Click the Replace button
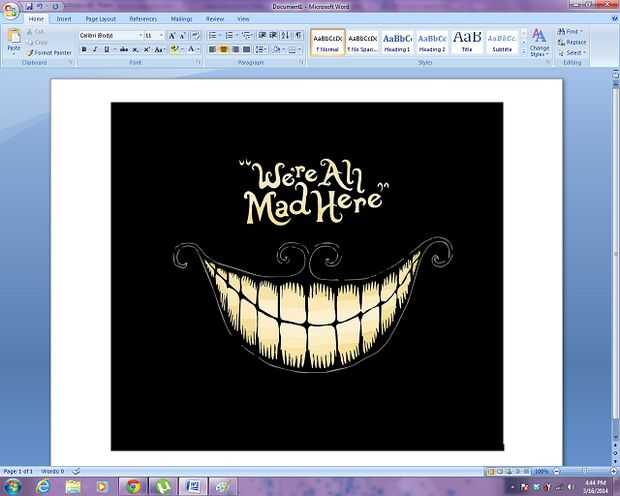 (572, 42)
